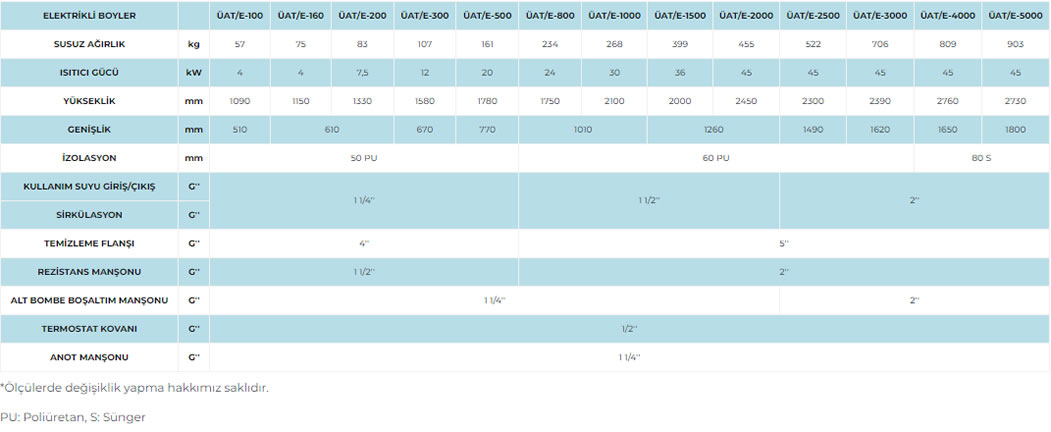Image resolution: width=1051 pixels, height=432 pixels.
Task: Click the ELEKTRİKLİ BOYLER header cell
Action: point(89,16)
